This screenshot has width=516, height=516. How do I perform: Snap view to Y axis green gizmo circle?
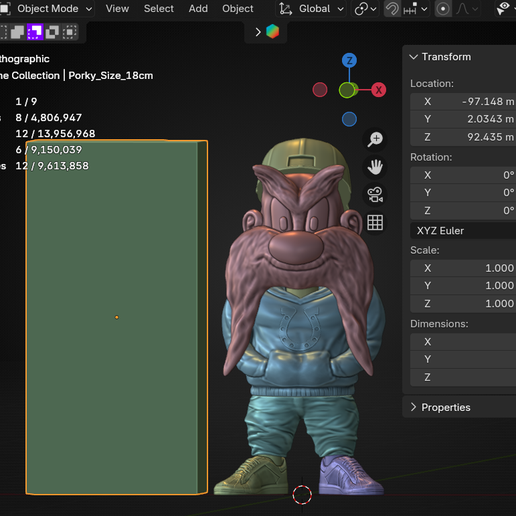pos(347,90)
